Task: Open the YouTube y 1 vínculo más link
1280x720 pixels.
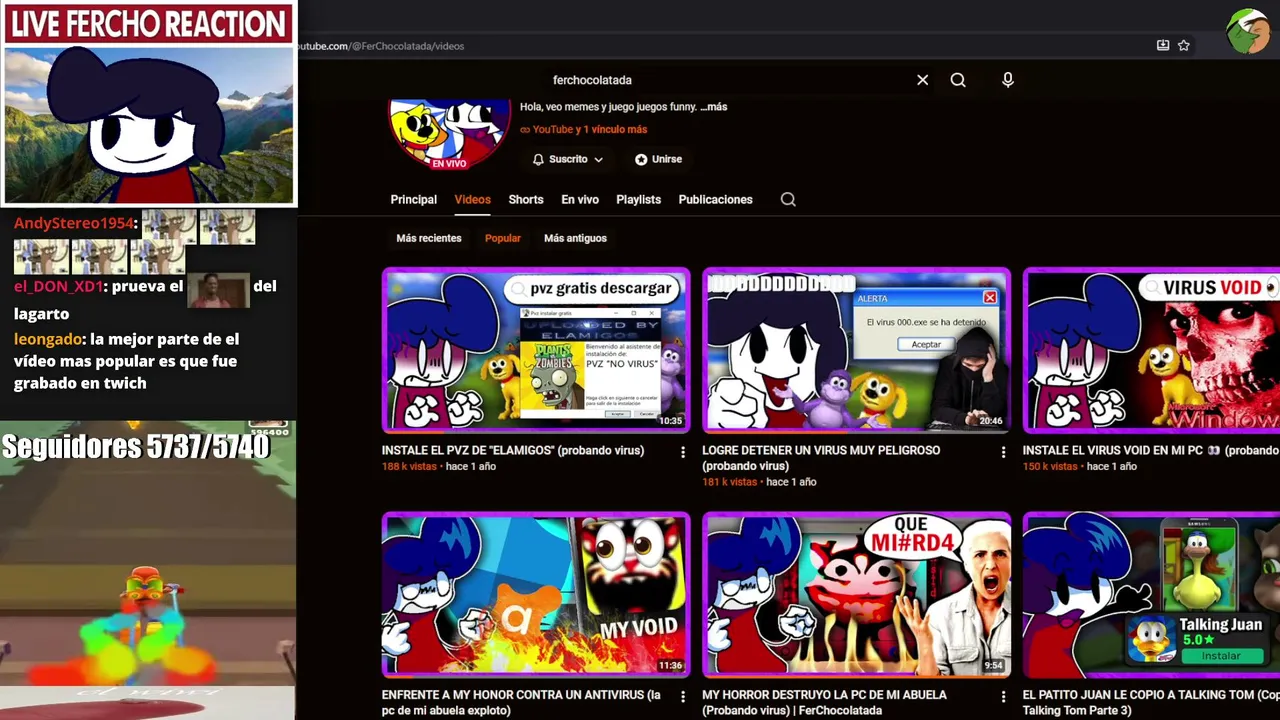Action: 583,129
